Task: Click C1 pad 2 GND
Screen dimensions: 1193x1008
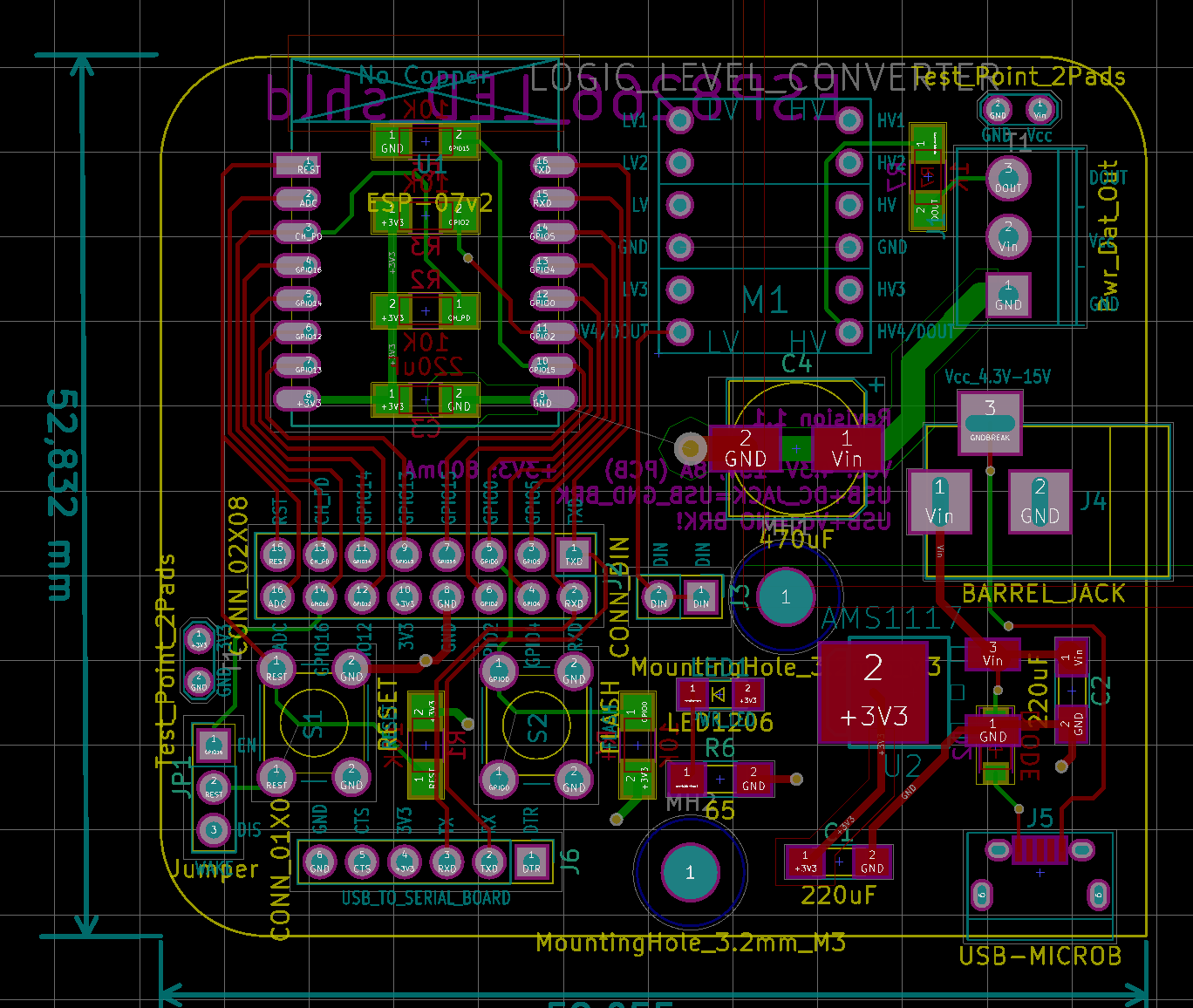Action: tap(872, 862)
